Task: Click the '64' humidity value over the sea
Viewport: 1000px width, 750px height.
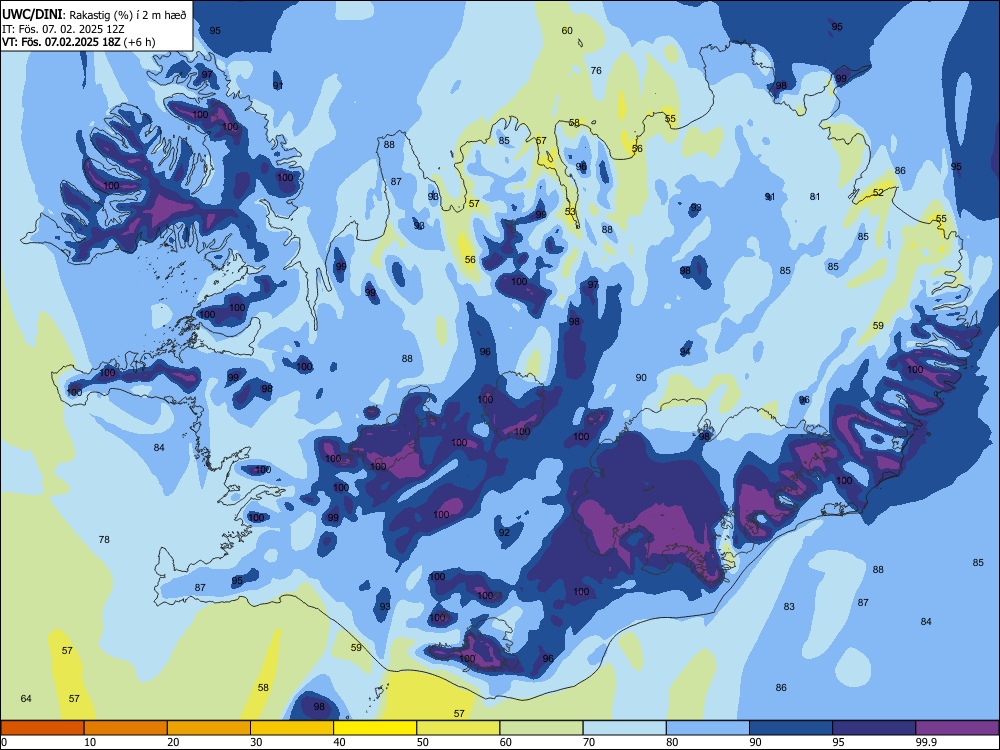Action: tap(26, 698)
